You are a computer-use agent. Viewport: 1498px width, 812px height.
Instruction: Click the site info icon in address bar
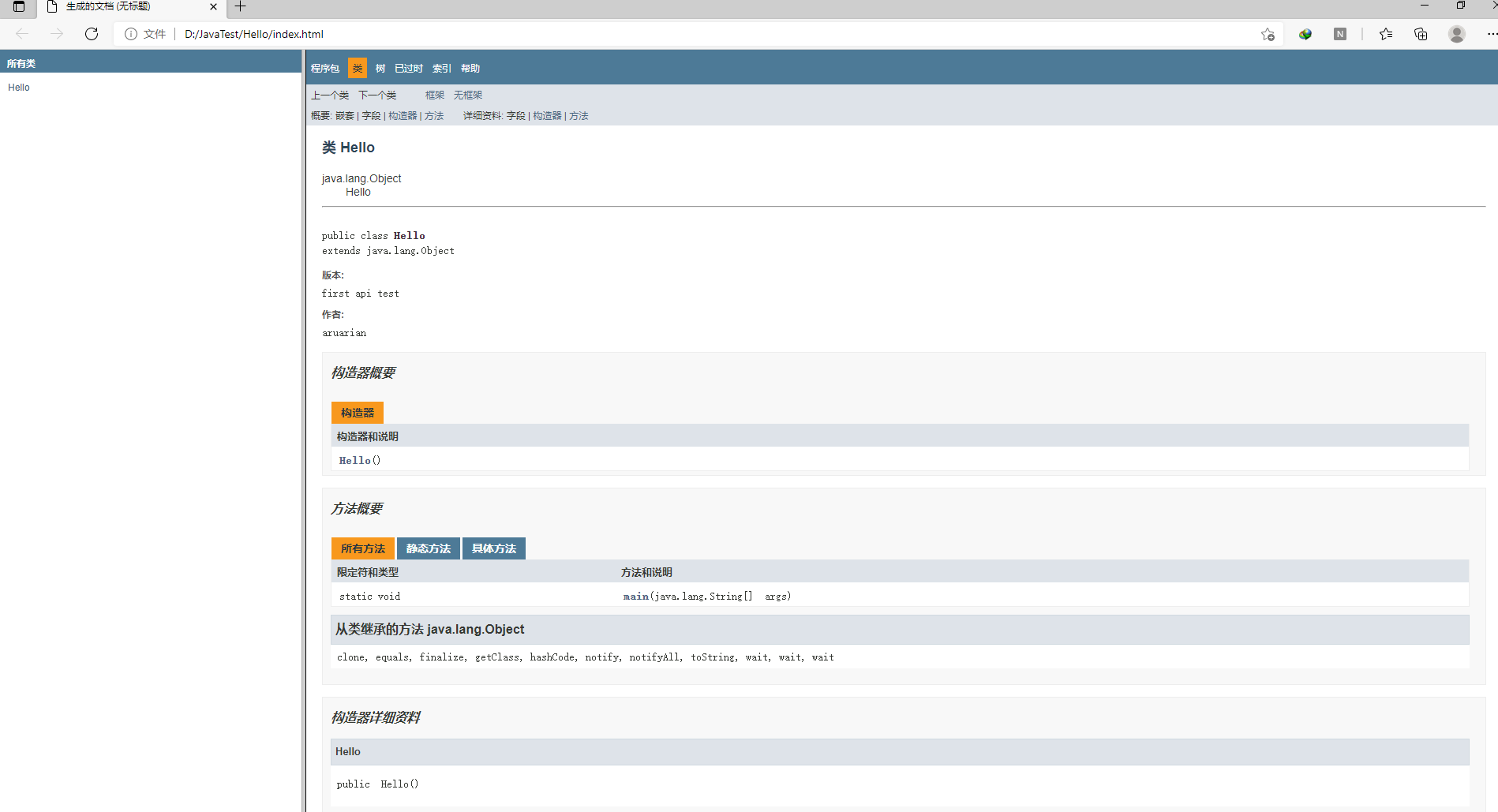click(x=131, y=34)
